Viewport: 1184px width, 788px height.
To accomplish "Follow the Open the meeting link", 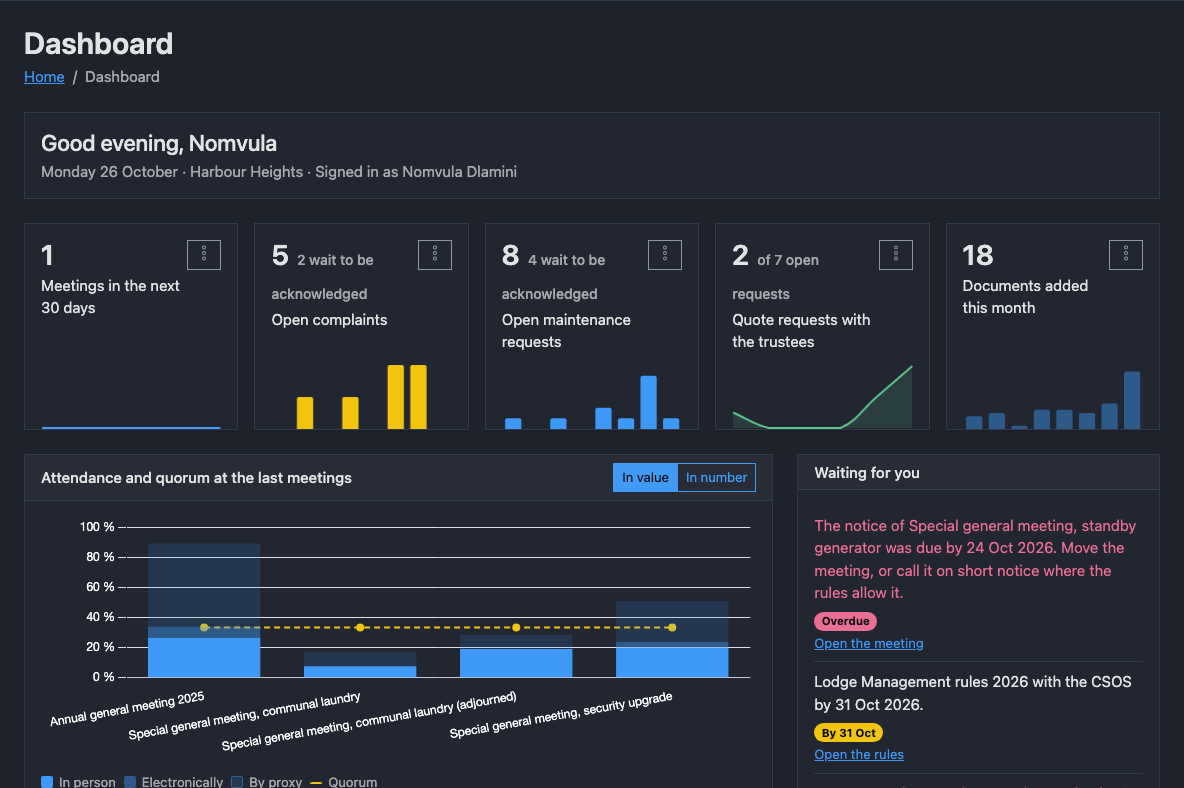I will [868, 644].
